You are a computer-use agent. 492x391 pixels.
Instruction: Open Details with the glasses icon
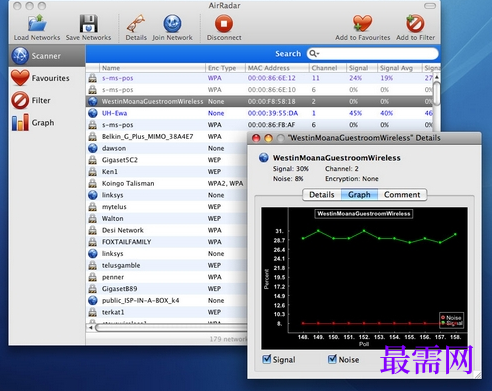[136, 23]
